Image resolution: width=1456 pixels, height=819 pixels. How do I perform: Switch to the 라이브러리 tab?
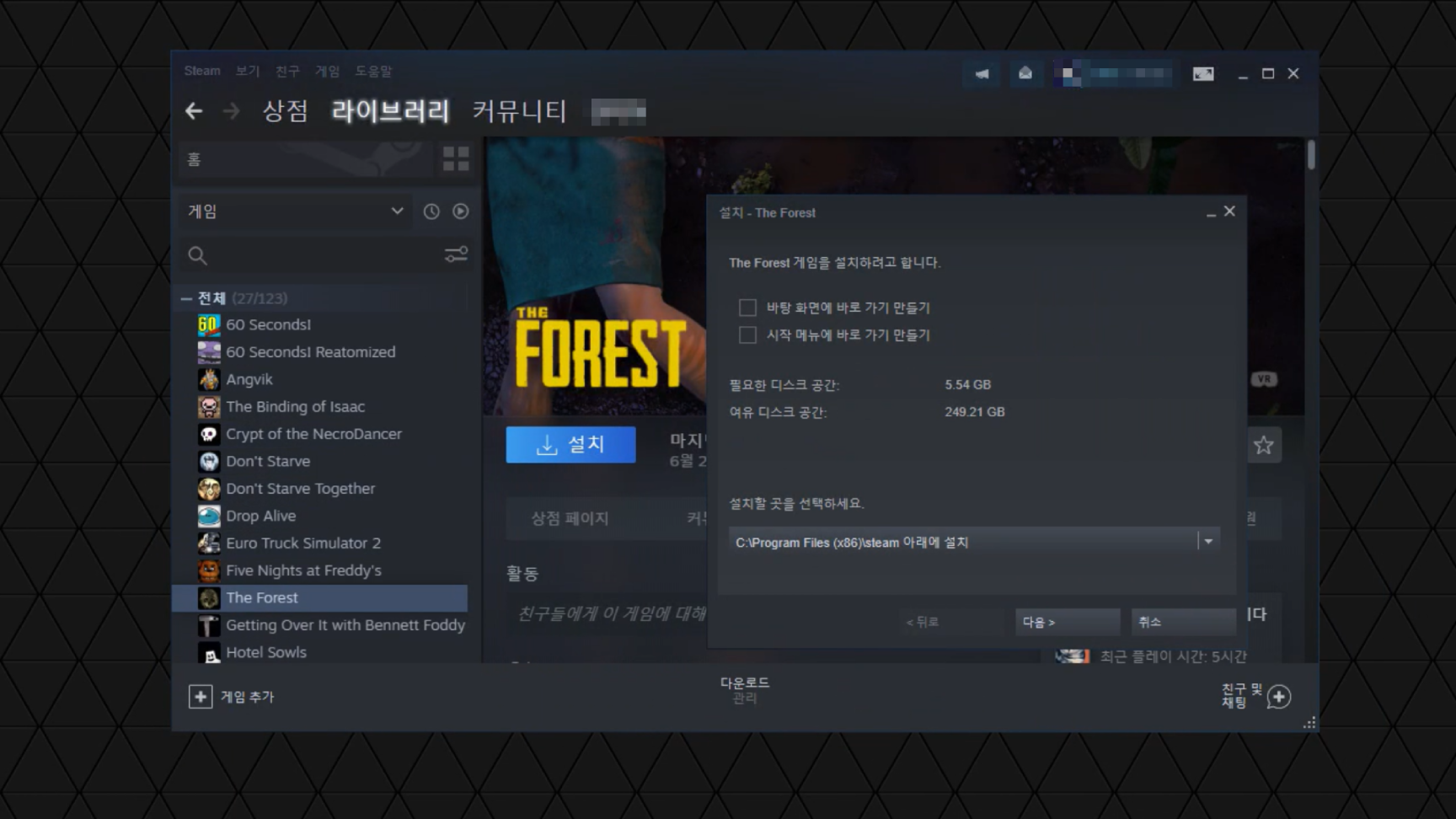click(390, 110)
